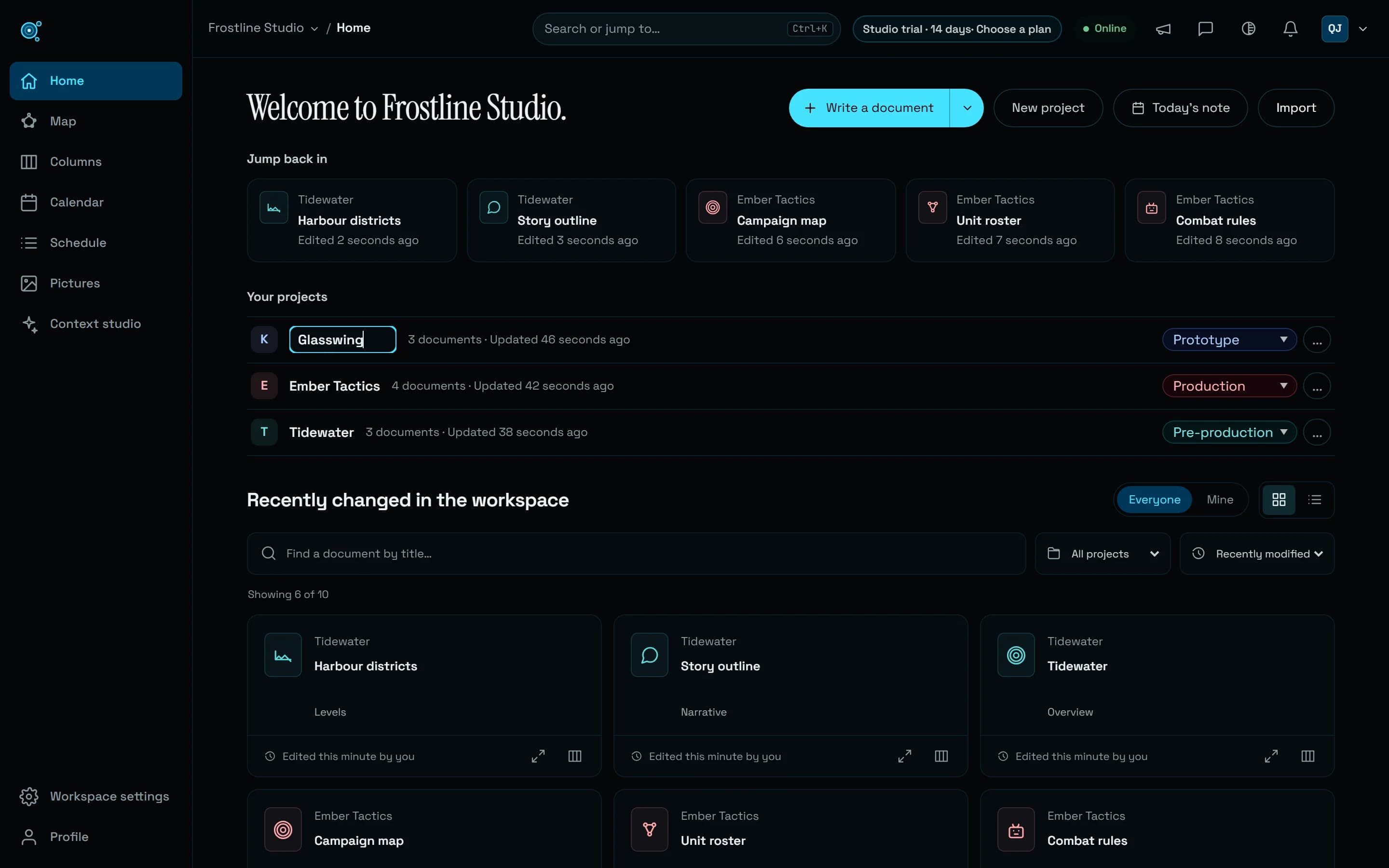Open the notifications bell
Screen dimensions: 1389x868
coord(1290,29)
